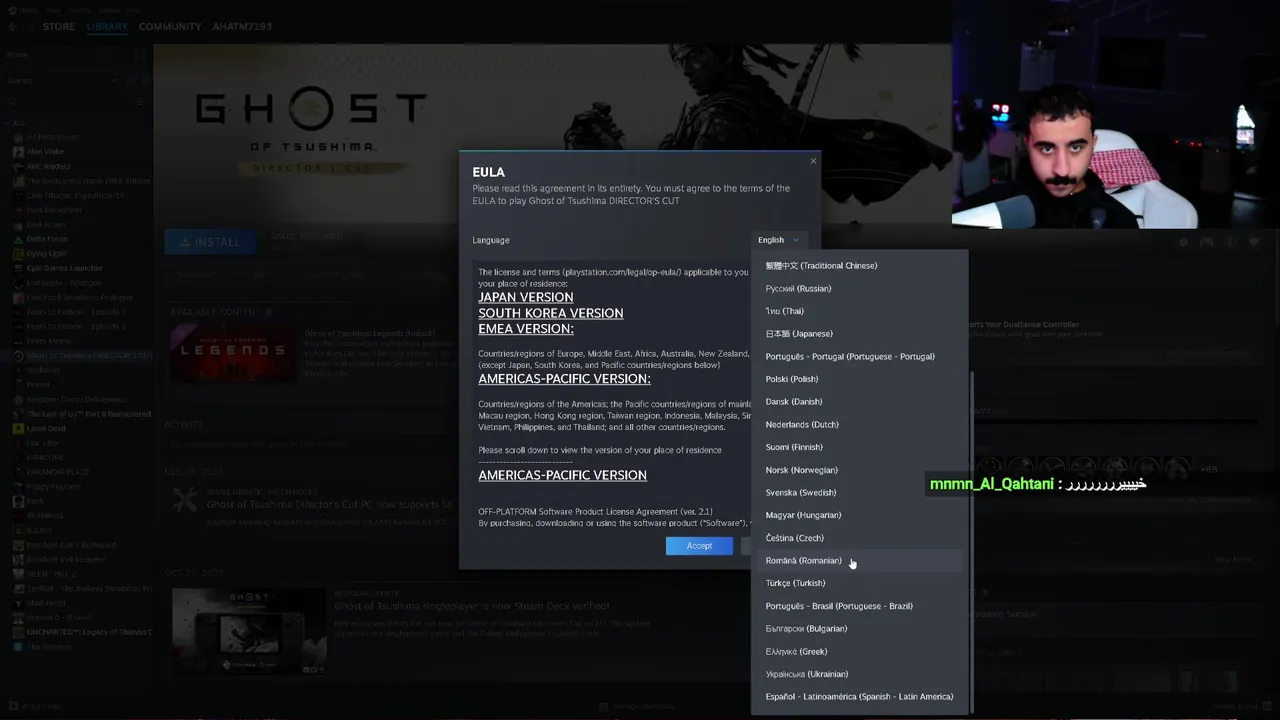
Task: Click the library search magnifier icon
Action: click(x=11, y=101)
